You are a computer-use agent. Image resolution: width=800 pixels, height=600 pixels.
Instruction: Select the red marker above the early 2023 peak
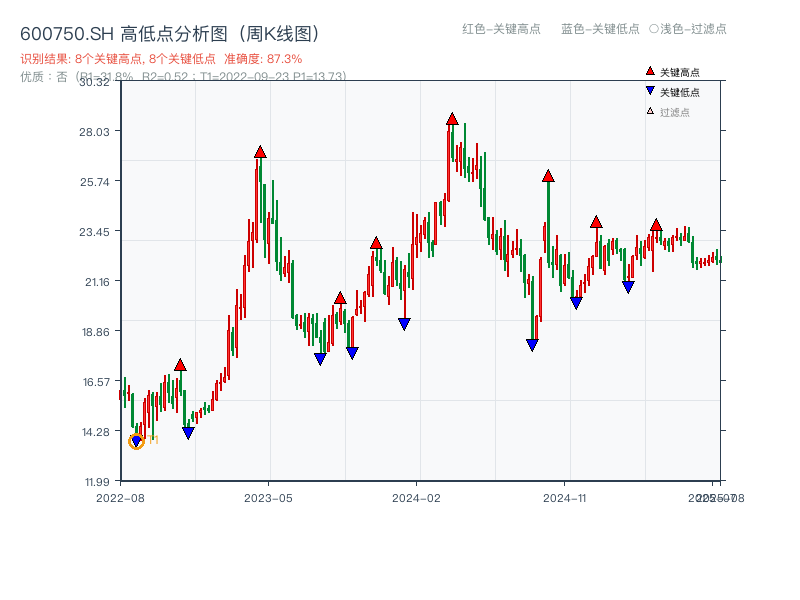coord(261,152)
